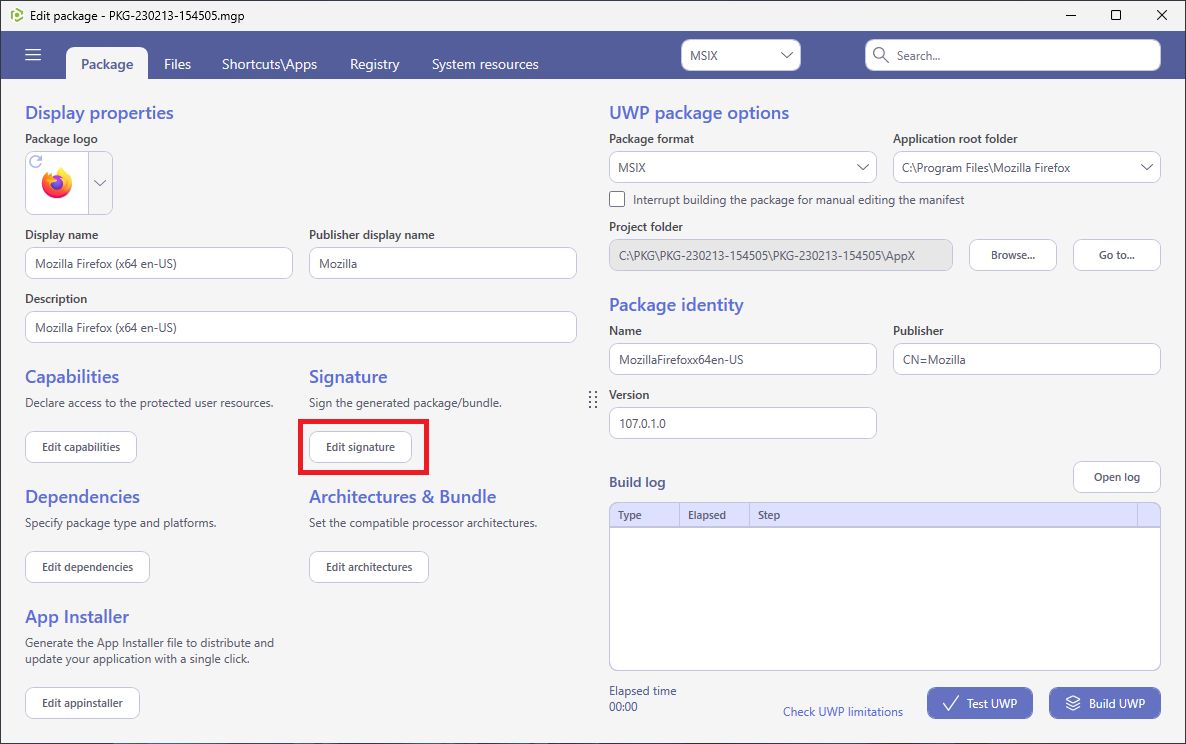Click the Go to... button
Screen dimensions: 1186x744
tap(1116, 255)
